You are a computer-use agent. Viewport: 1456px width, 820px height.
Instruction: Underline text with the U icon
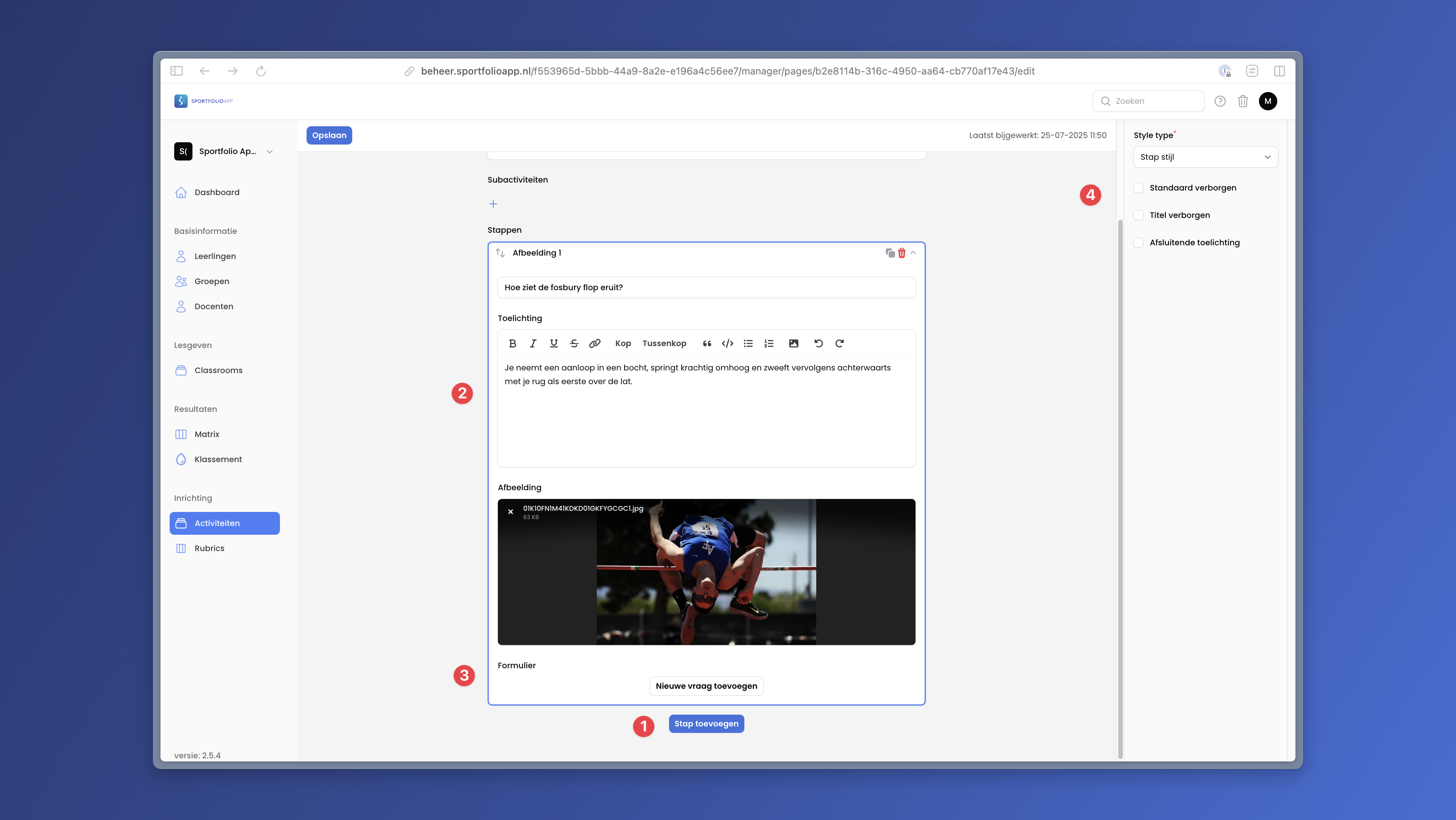click(553, 343)
